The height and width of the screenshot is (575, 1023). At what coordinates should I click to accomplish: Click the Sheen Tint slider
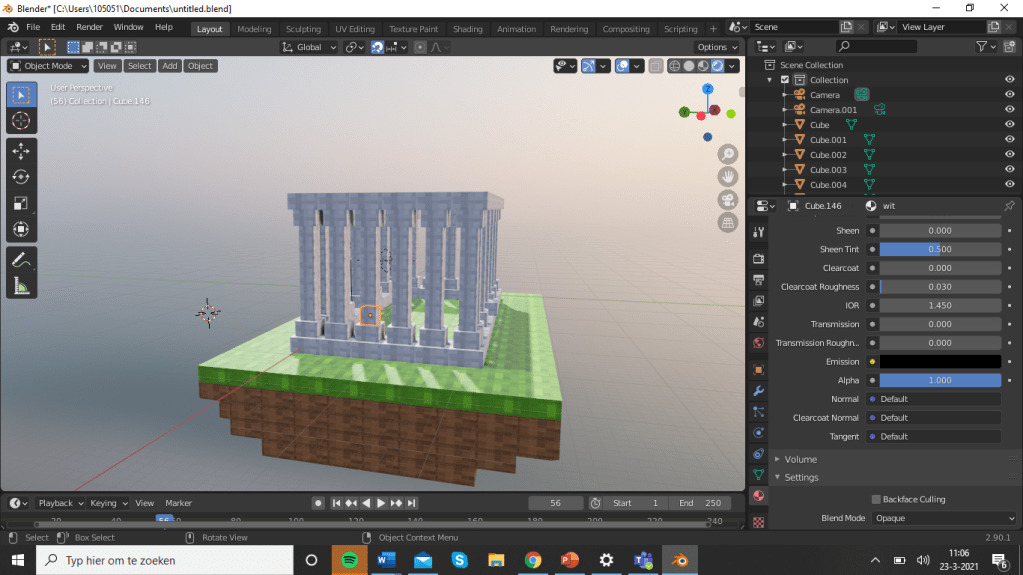(x=939, y=249)
